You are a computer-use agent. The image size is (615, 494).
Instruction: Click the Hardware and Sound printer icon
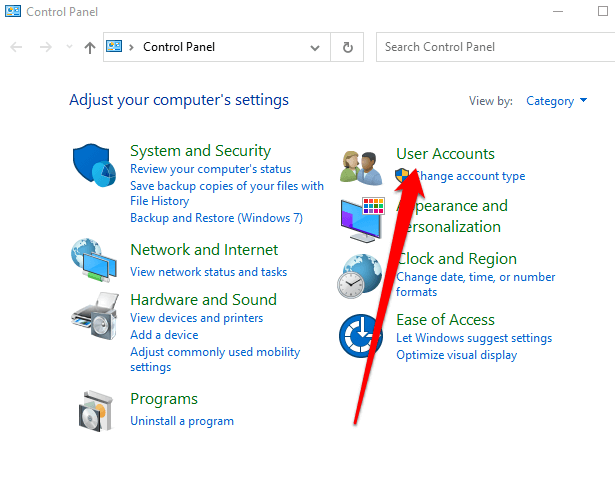click(95, 319)
